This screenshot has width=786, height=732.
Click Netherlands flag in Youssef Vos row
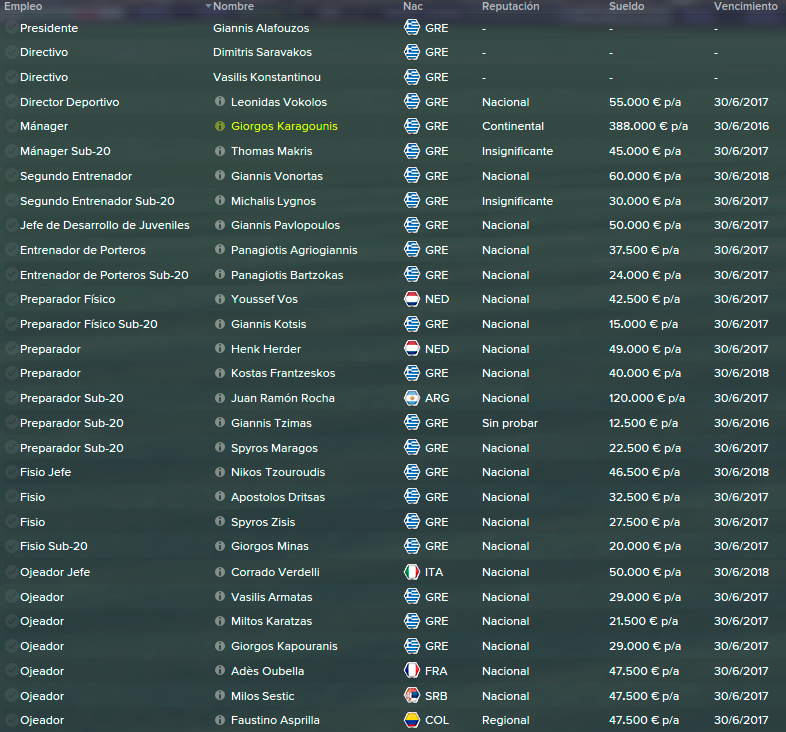(x=412, y=299)
